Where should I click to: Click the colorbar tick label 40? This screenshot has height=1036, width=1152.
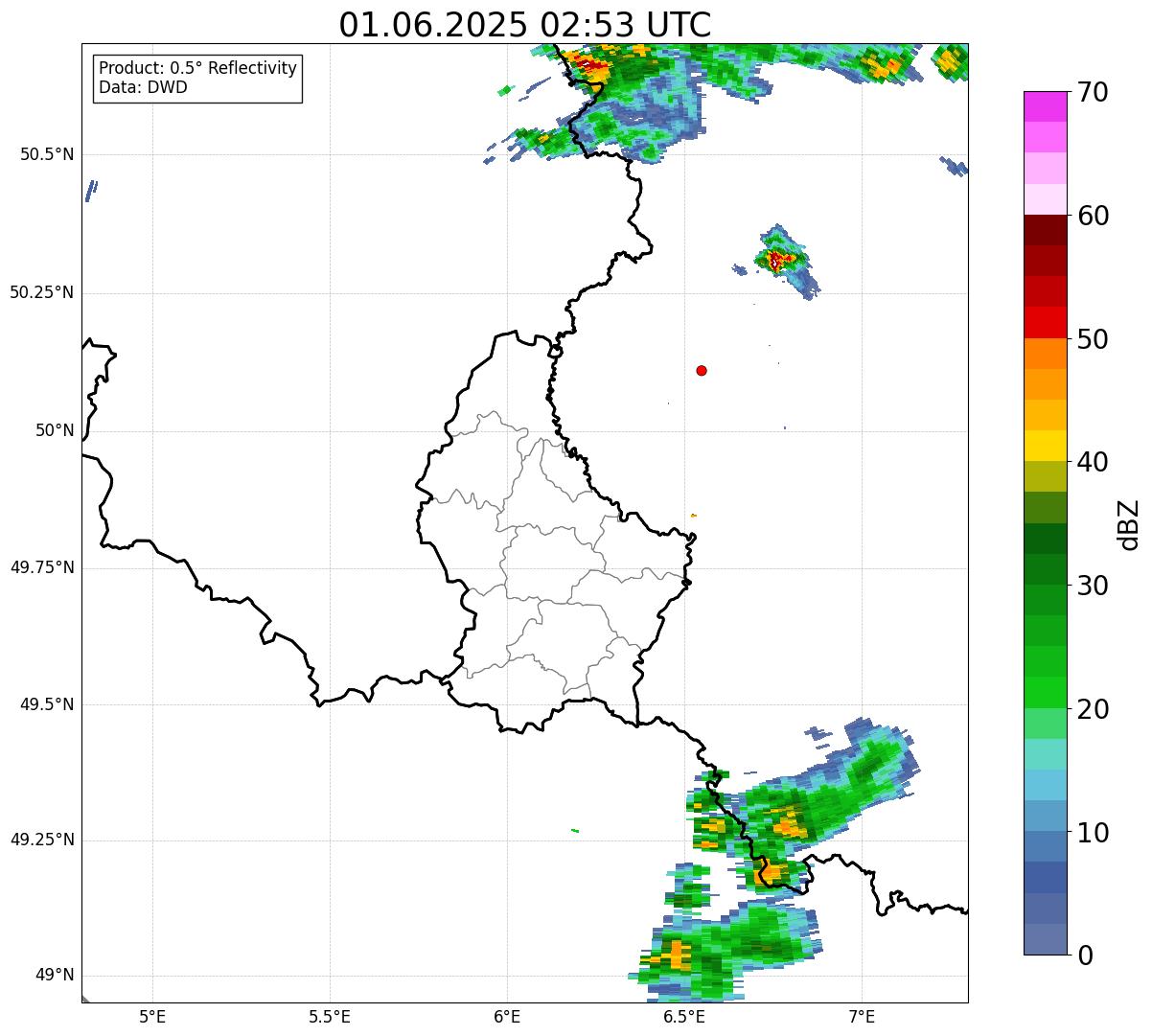tap(1093, 462)
